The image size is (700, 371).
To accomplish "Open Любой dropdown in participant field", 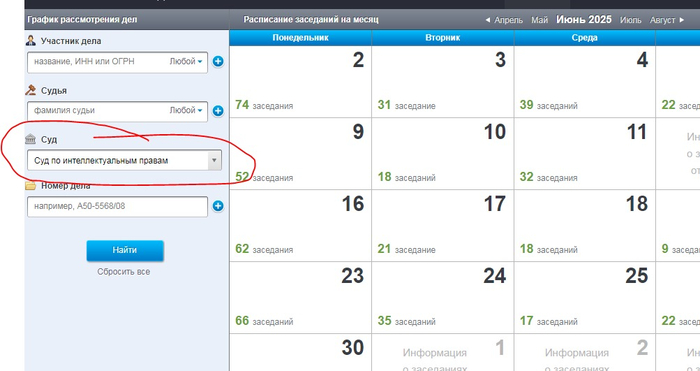I will [x=186, y=62].
